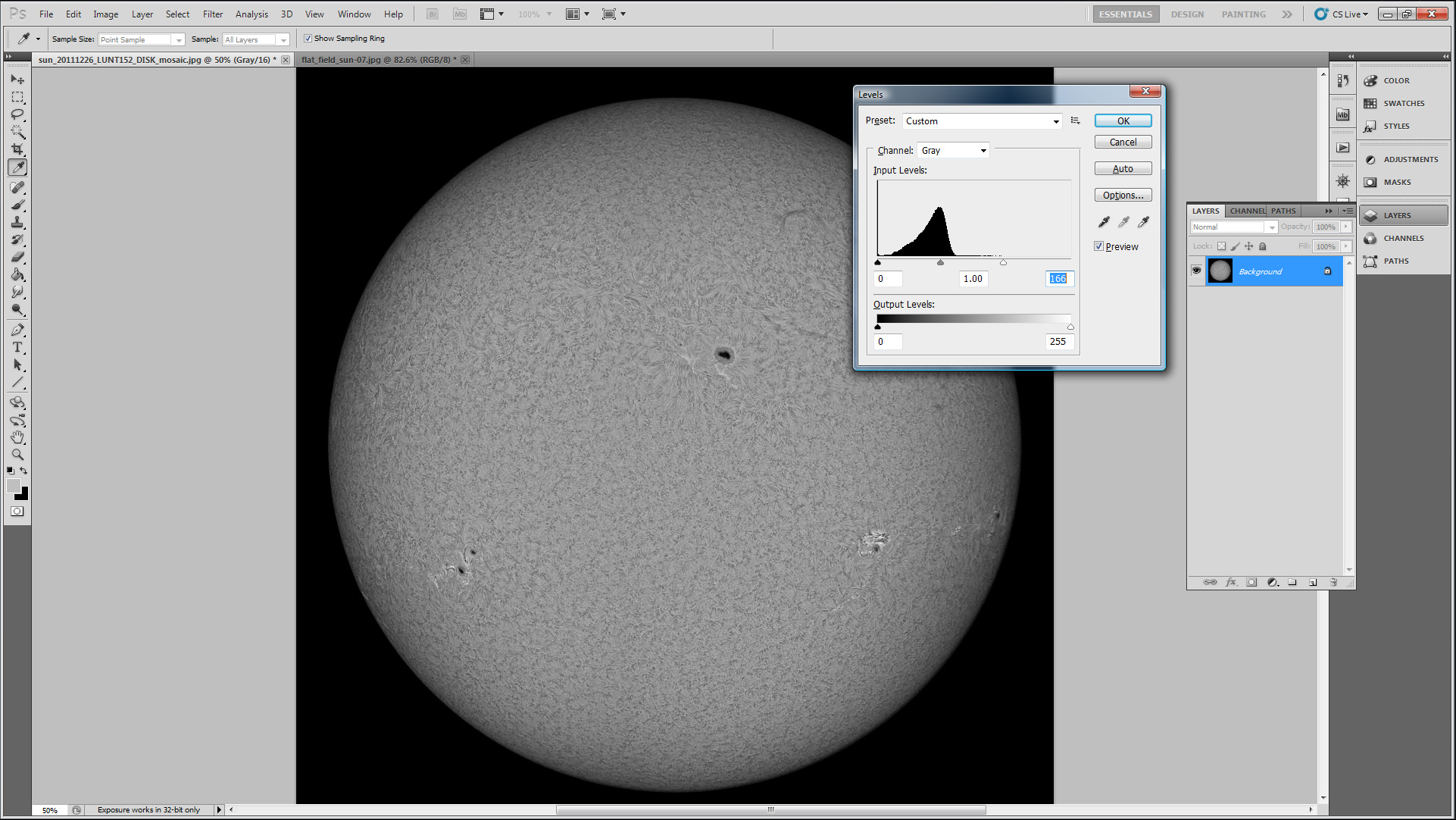Open the Adjustments panel
Screen dimensions: 1456x820
point(1403,159)
